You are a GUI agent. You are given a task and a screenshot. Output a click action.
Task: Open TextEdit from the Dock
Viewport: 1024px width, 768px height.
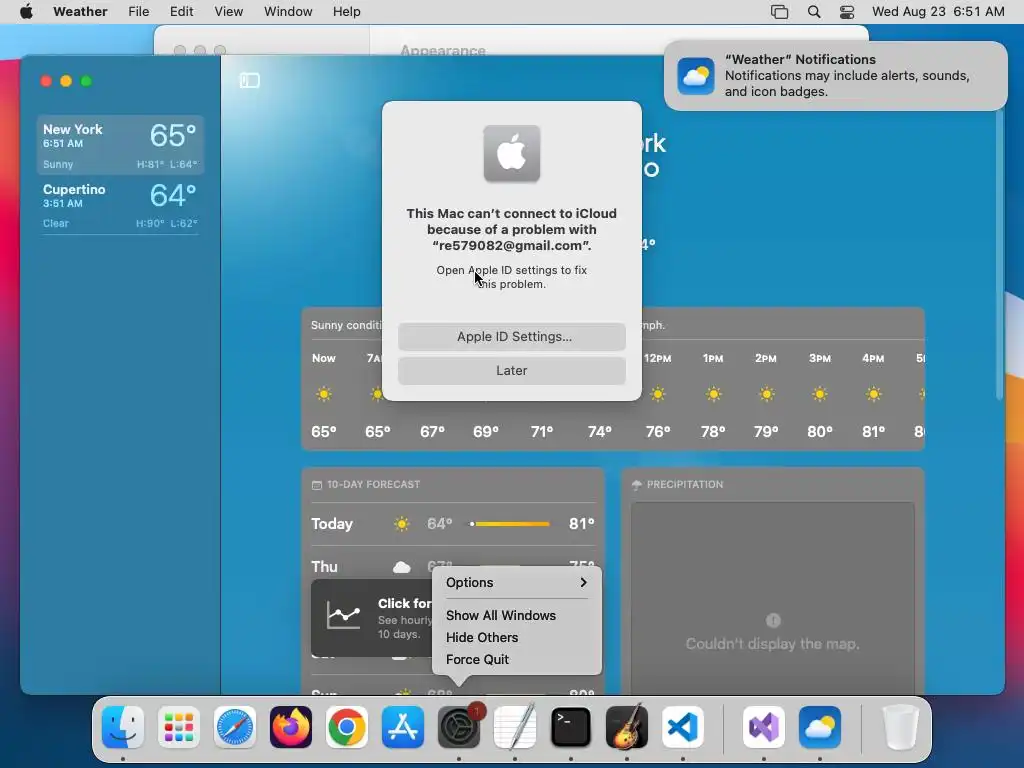pyautogui.click(x=515, y=727)
